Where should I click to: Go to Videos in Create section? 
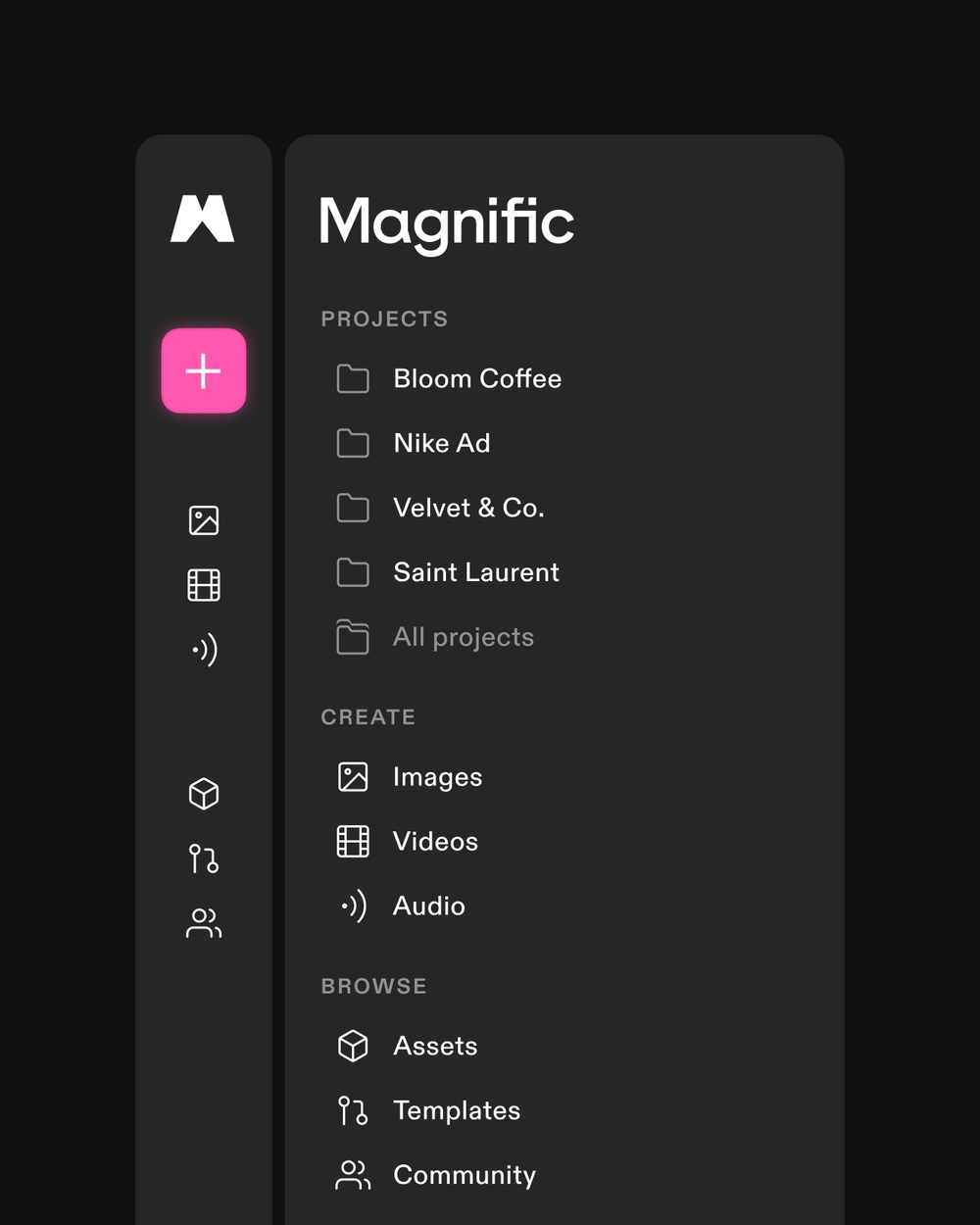435,842
